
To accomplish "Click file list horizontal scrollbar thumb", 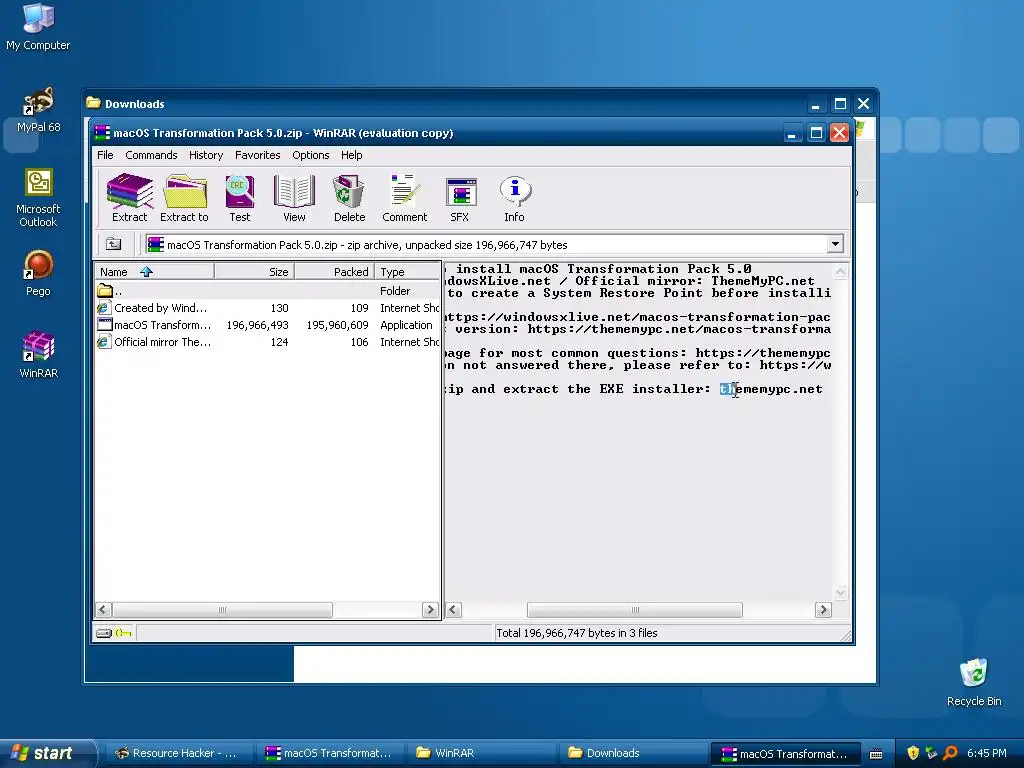I will tap(222, 610).
